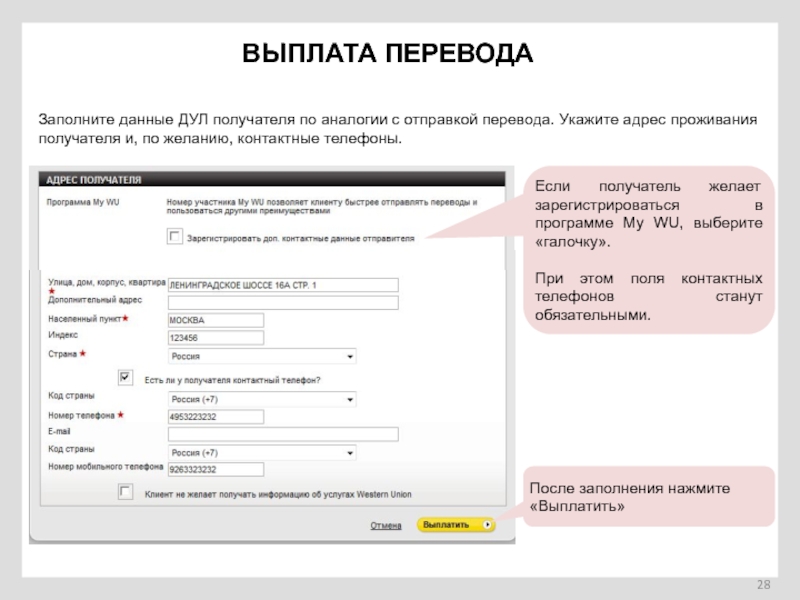Click the Выплатить button

click(x=455, y=524)
